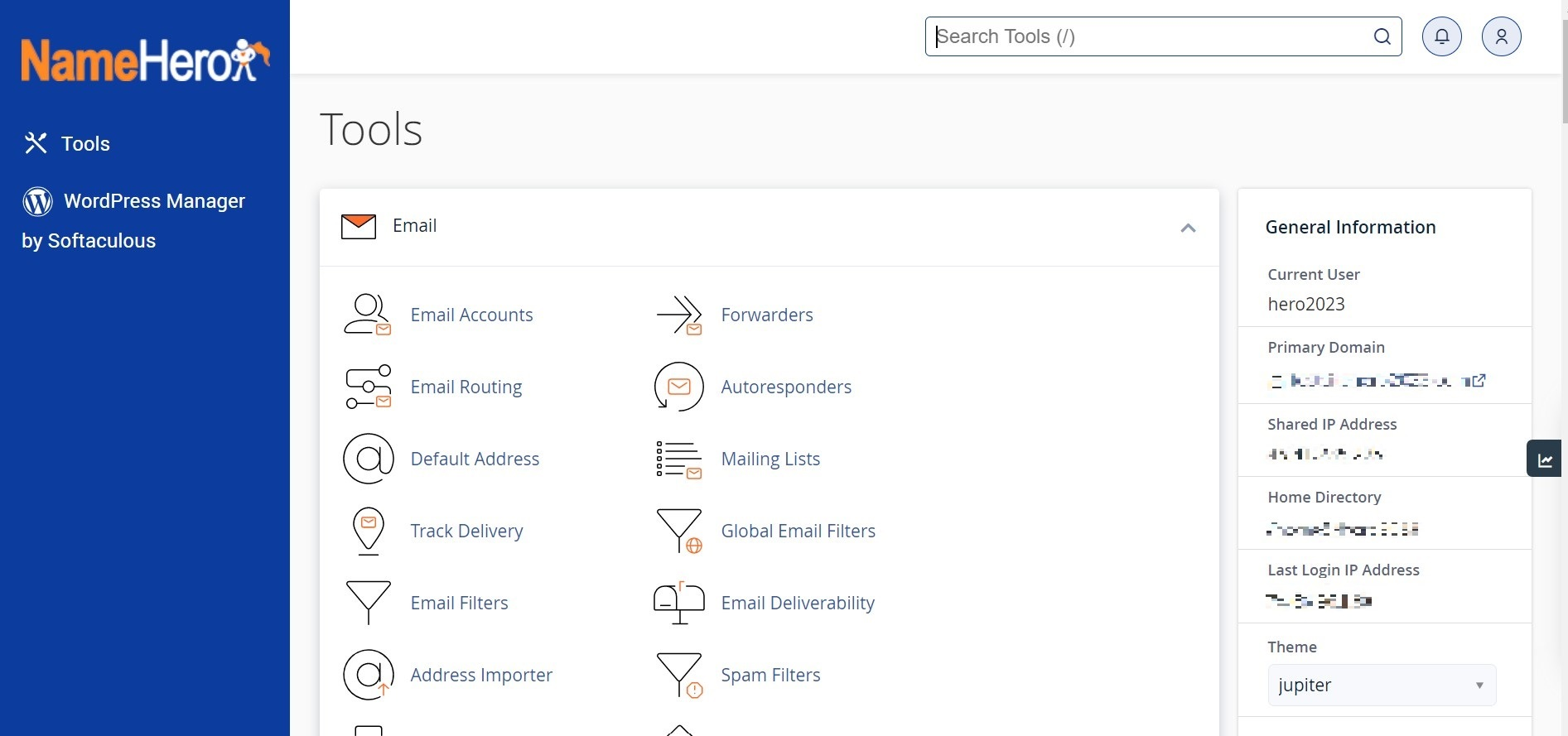Open Email Accounts icon
This screenshot has height=736, width=1568.
click(368, 315)
